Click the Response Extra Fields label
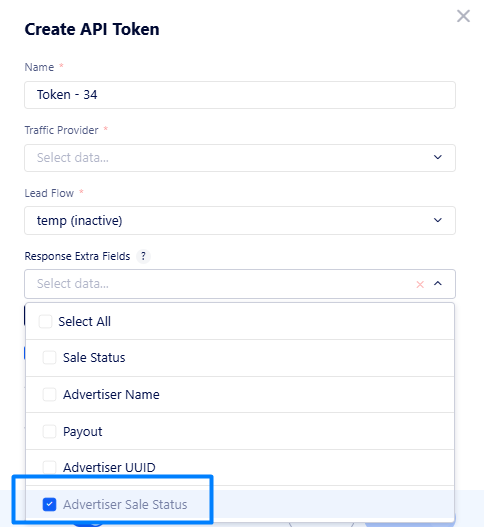This screenshot has height=527, width=484. [77, 256]
